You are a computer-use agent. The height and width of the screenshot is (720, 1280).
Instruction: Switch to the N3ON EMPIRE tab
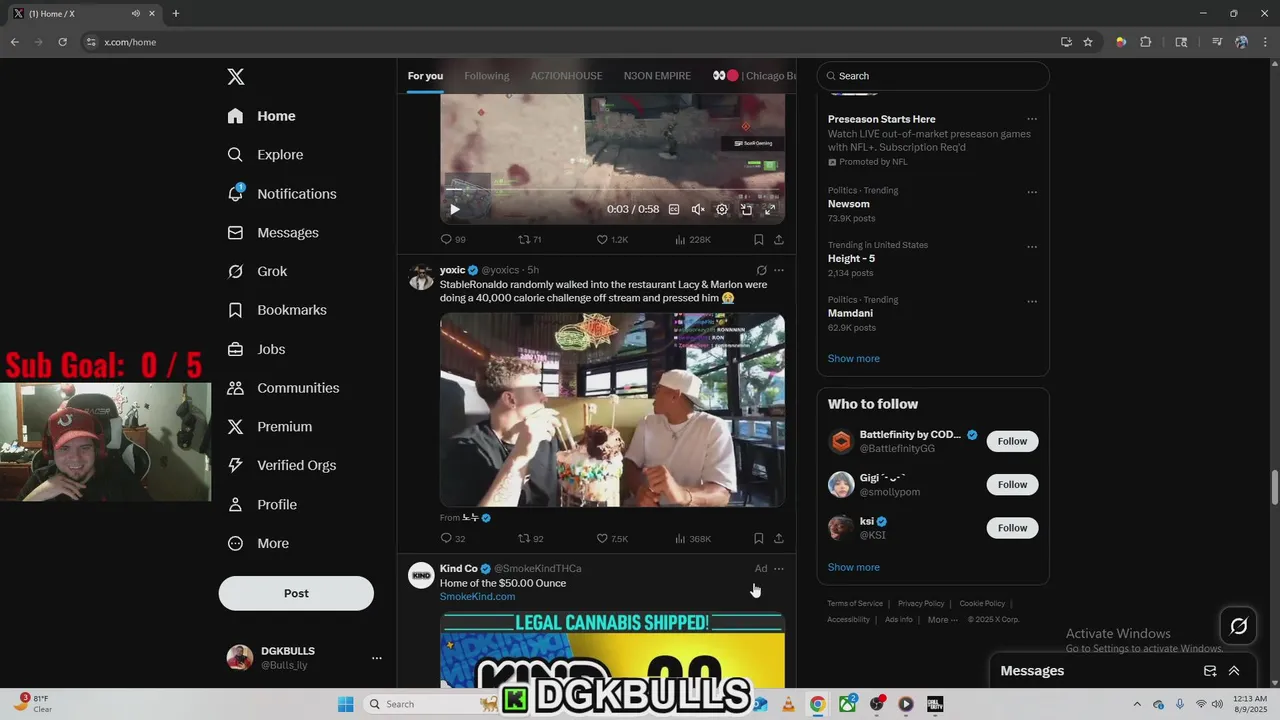pos(657,76)
